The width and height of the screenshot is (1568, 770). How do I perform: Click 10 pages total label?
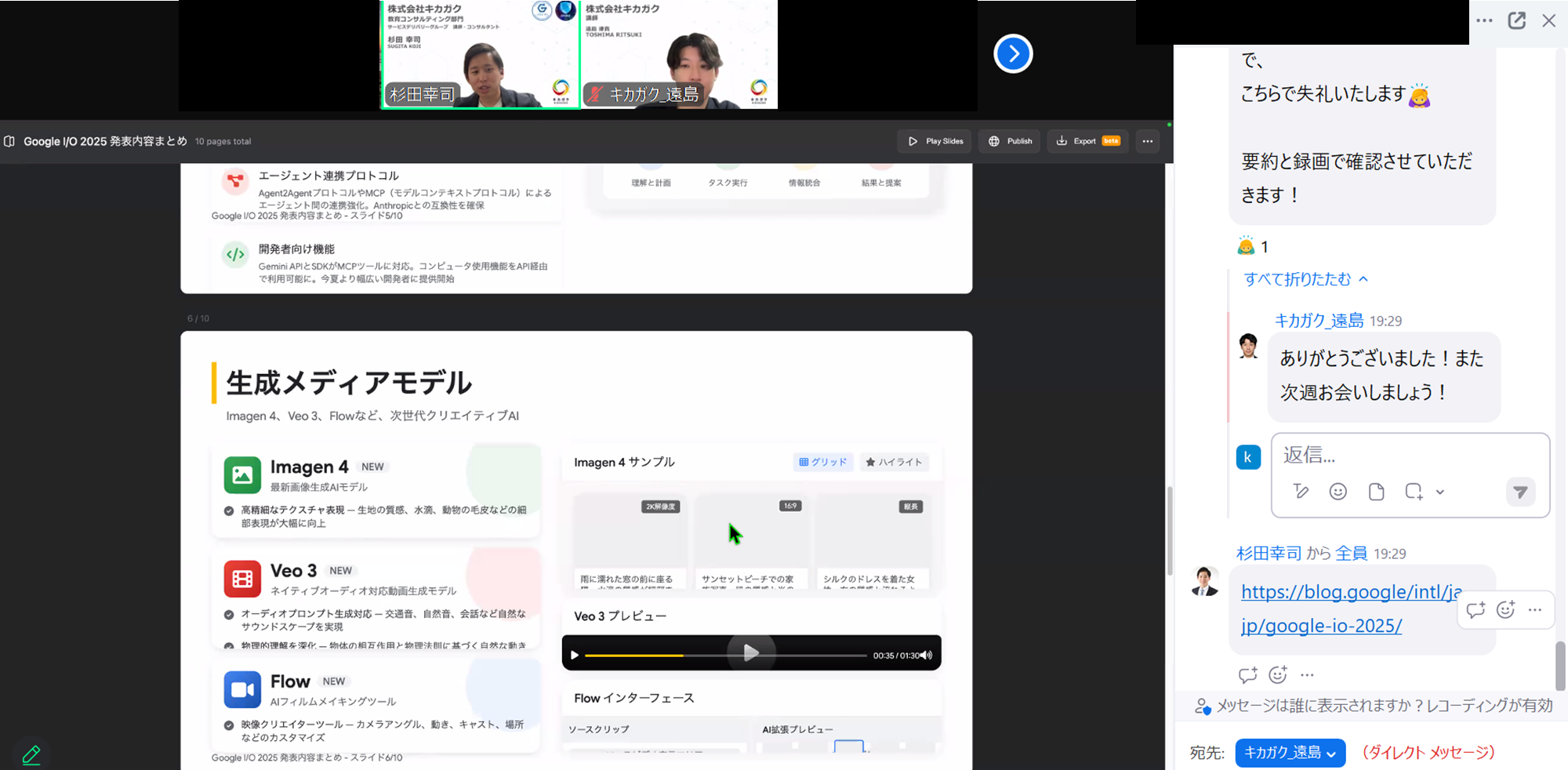pyautogui.click(x=223, y=141)
